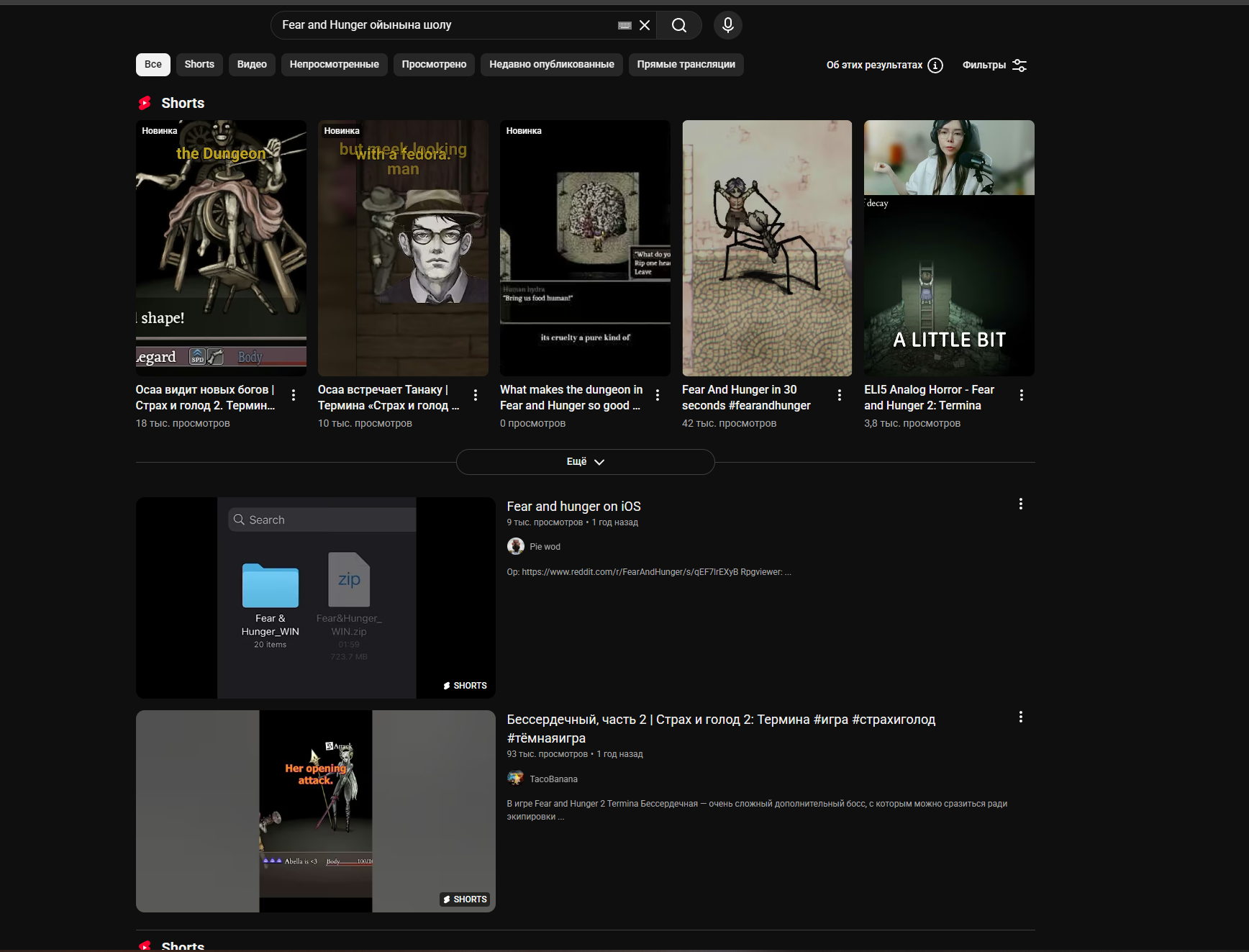Click the microphone voice search icon
Image resolution: width=1249 pixels, height=952 pixels.
pyautogui.click(x=727, y=25)
